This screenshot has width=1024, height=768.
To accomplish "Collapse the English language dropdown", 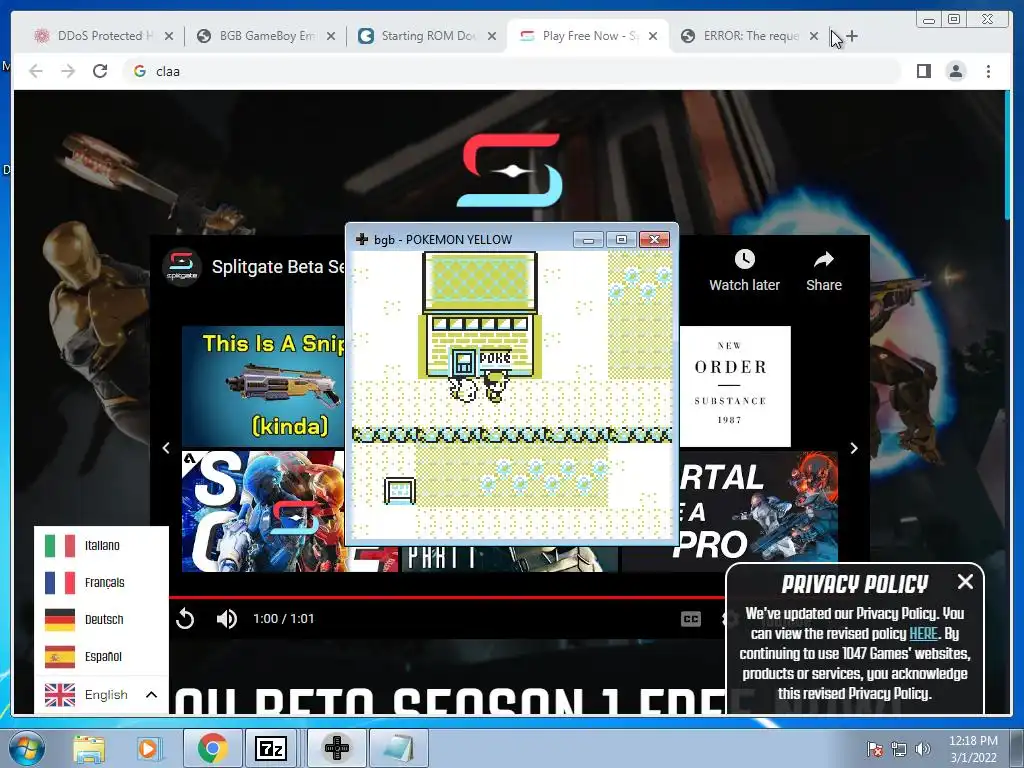I will (x=101, y=694).
